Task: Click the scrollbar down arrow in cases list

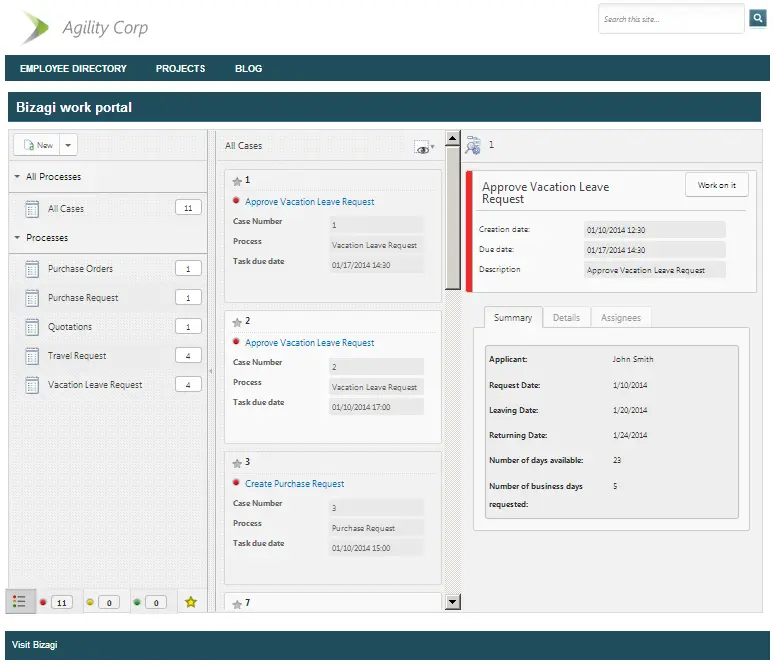Action: (x=452, y=602)
